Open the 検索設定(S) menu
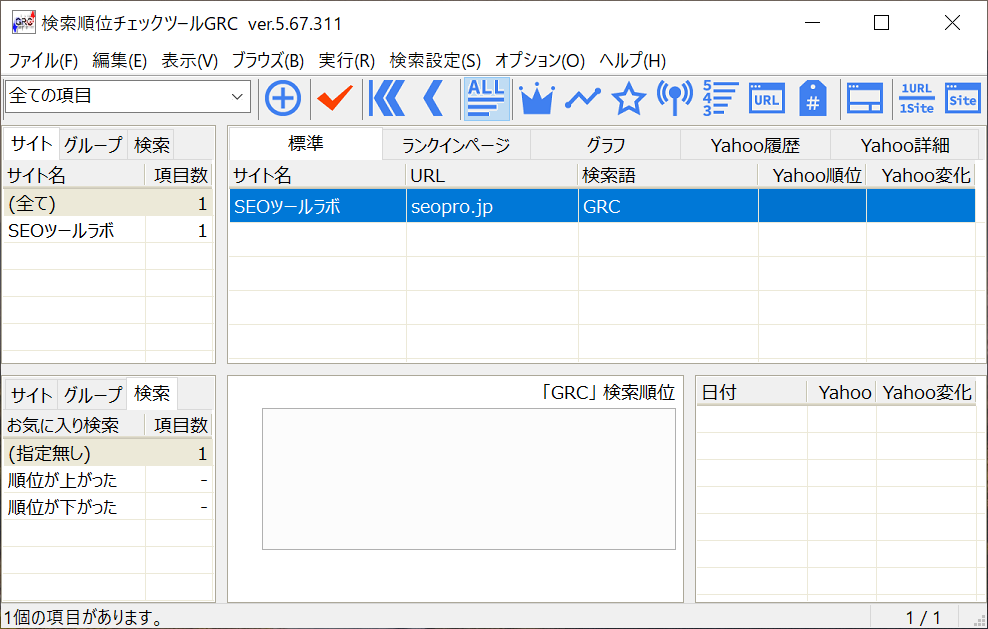Viewport: 988px width, 629px height. point(435,61)
